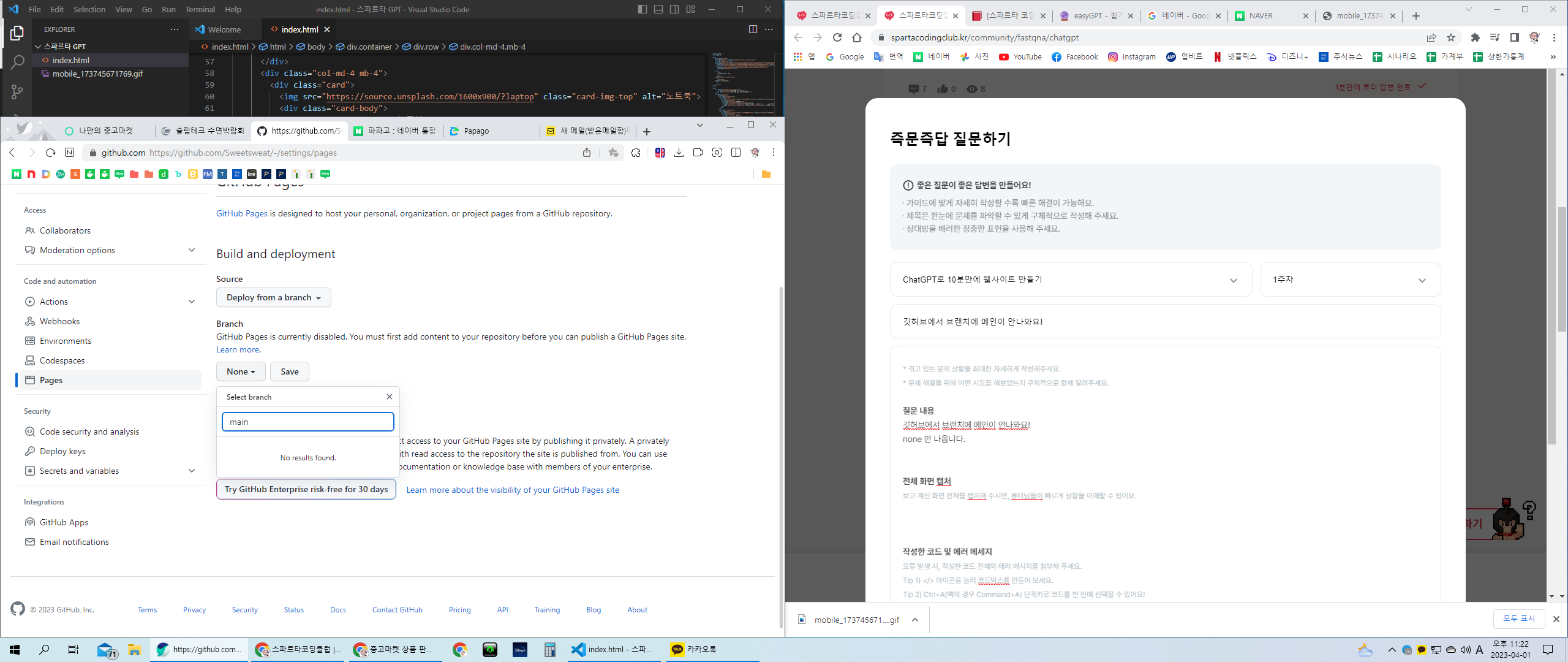This screenshot has width=1568, height=662.
Task: Open the Learn more link under Branch
Action: pyautogui.click(x=238, y=349)
